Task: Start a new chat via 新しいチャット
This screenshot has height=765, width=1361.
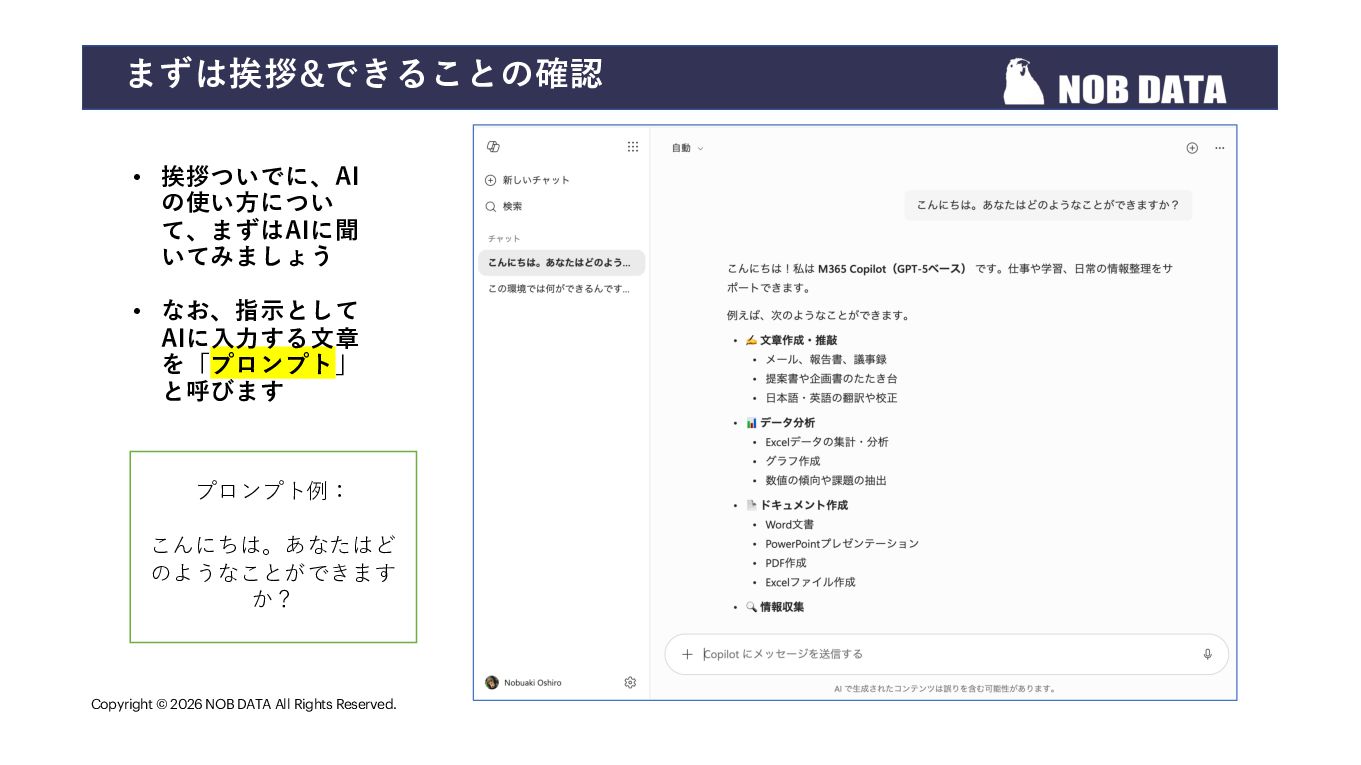Action: [x=527, y=180]
